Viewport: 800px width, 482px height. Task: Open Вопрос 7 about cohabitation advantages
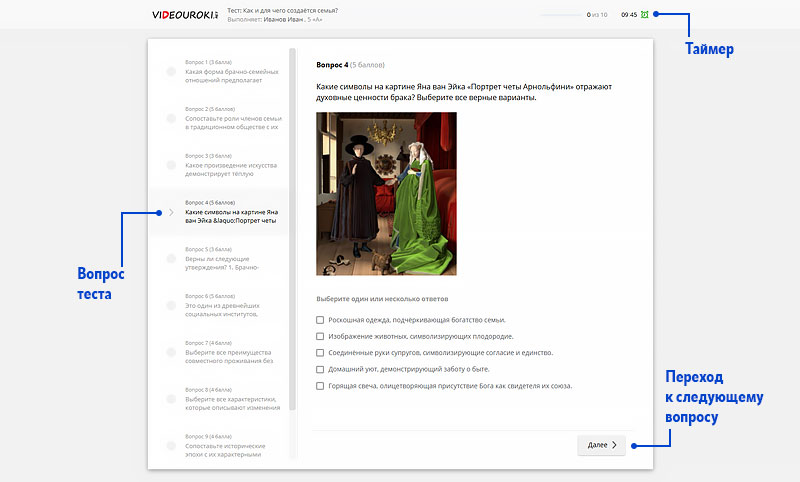[x=218, y=352]
